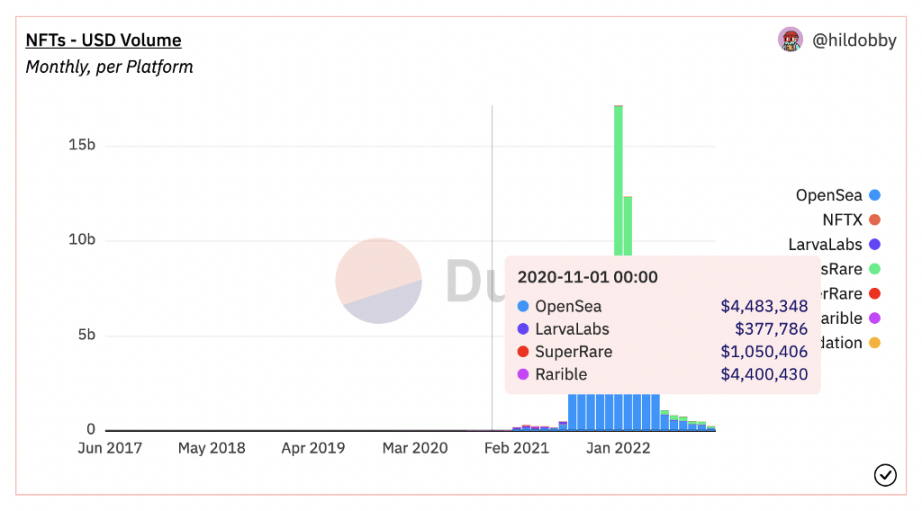Click the OpenSea value $4,483,348
Image resolution: width=922 pixels, height=511 pixels.
click(x=764, y=306)
